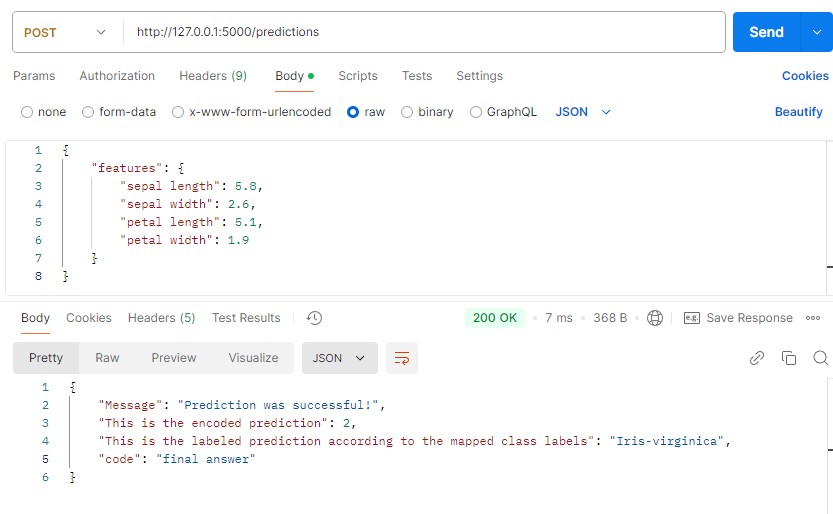Open the request Headers (9) tab
This screenshot has width=833, height=514.
pyautogui.click(x=213, y=76)
